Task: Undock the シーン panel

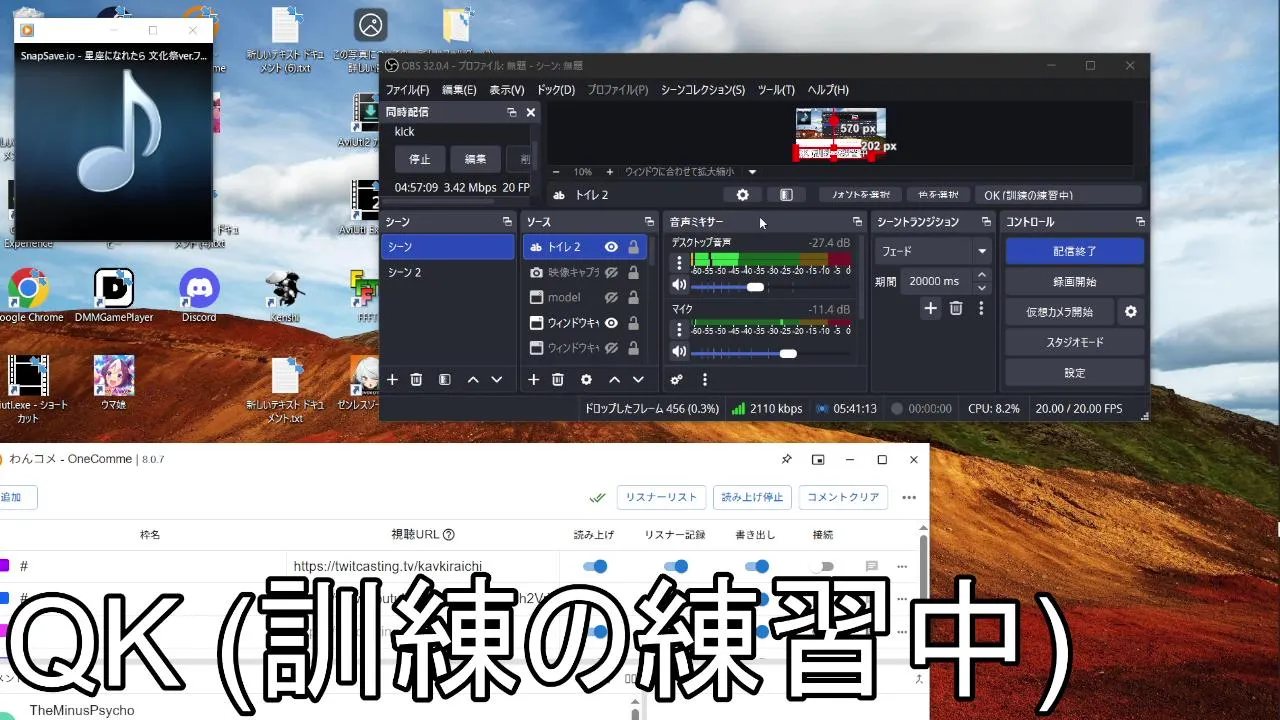Action: tap(507, 222)
